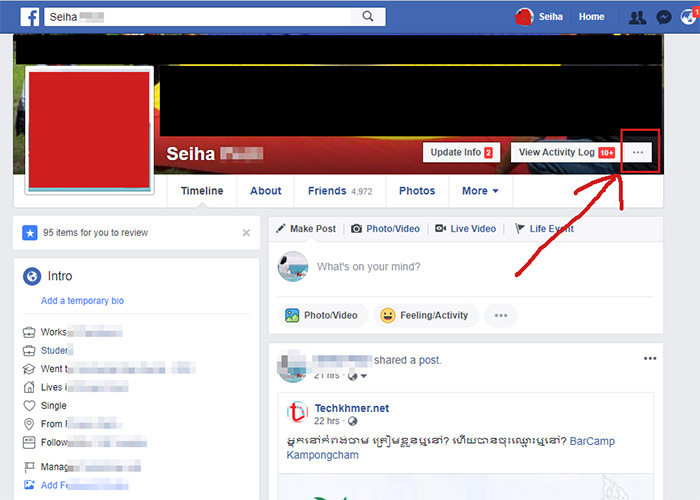
Task: Open the shared post options ellipsis
Action: 650,358
